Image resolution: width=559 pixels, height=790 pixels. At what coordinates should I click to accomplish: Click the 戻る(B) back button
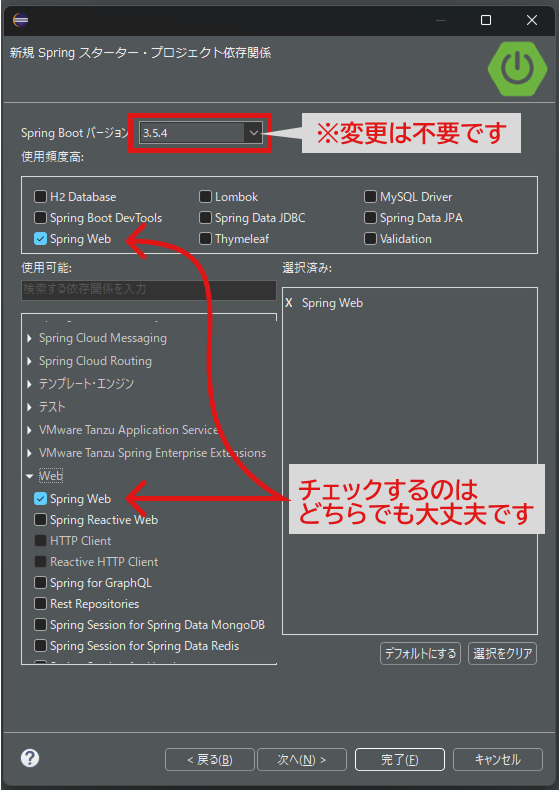pyautogui.click(x=209, y=760)
